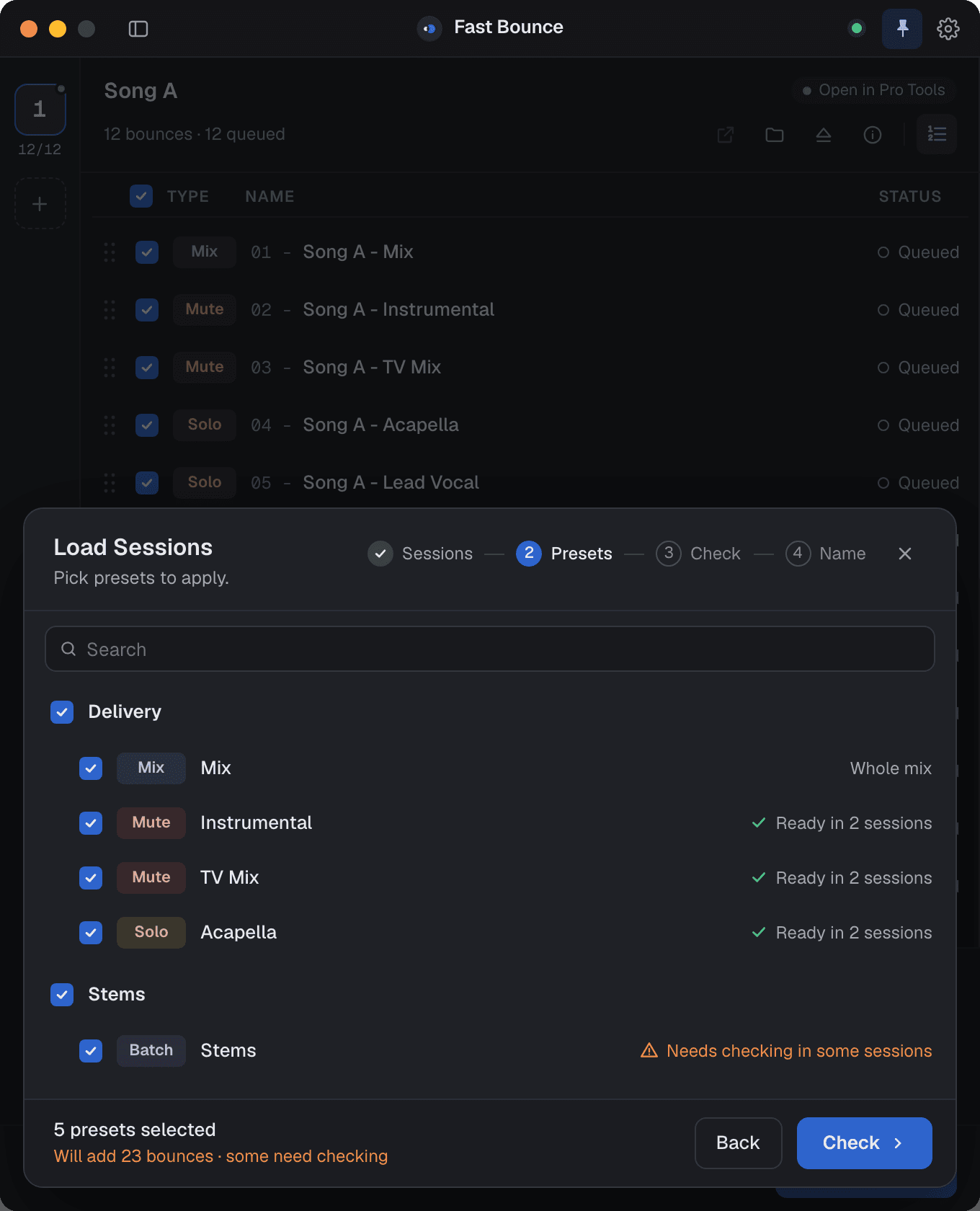Screen dimensions: 980x1211
Task: Toggle the sidebar panel icon
Action: coord(138,29)
